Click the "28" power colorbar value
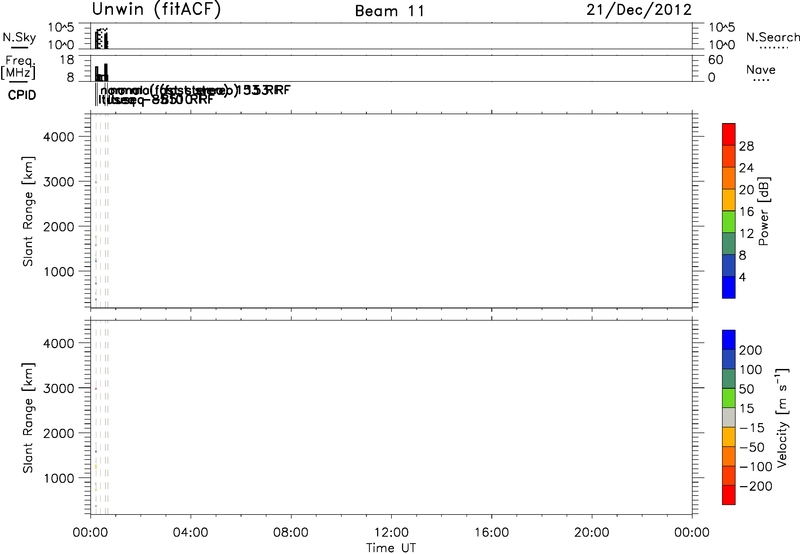 (x=746, y=146)
